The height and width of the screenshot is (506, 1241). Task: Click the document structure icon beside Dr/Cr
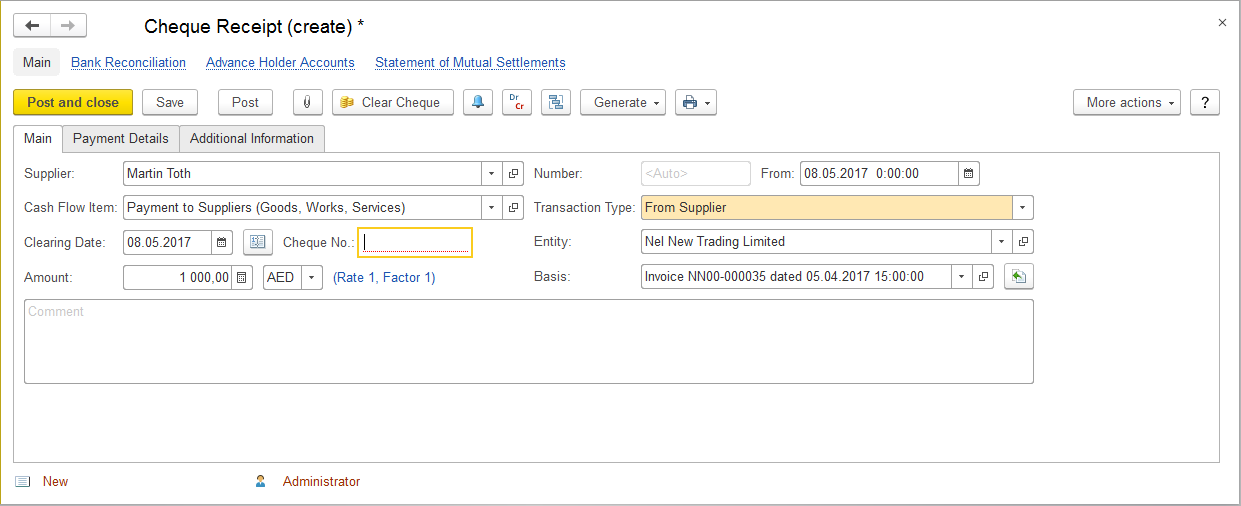555,102
